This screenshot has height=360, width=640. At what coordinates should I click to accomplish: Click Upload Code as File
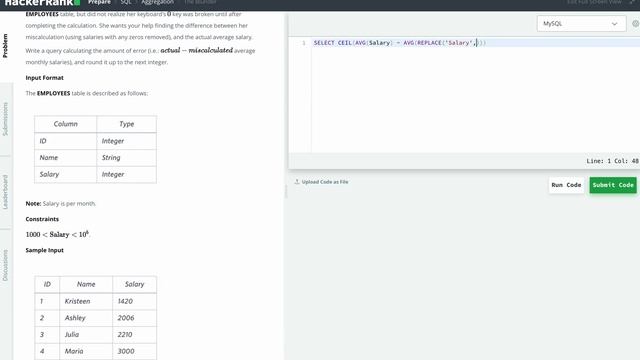click(322, 182)
